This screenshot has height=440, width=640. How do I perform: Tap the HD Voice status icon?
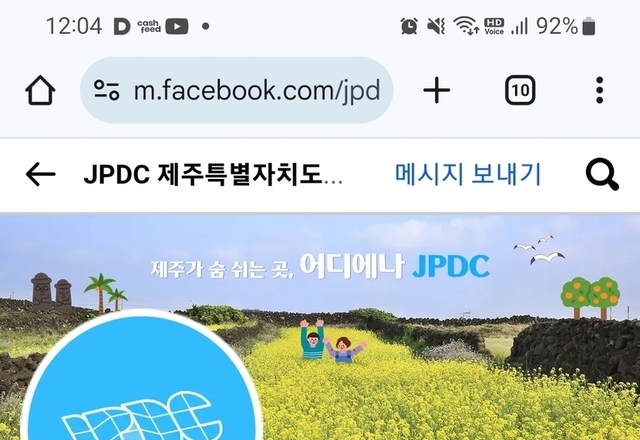tap(494, 27)
